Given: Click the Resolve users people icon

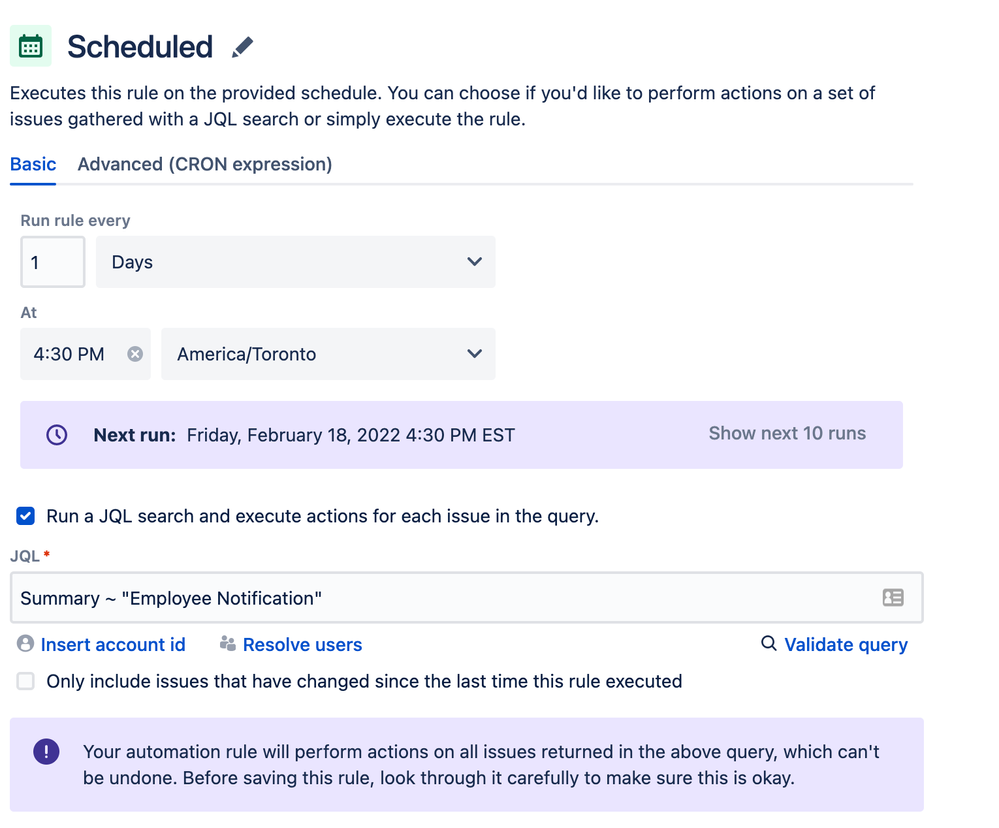Looking at the screenshot, I should coord(228,644).
